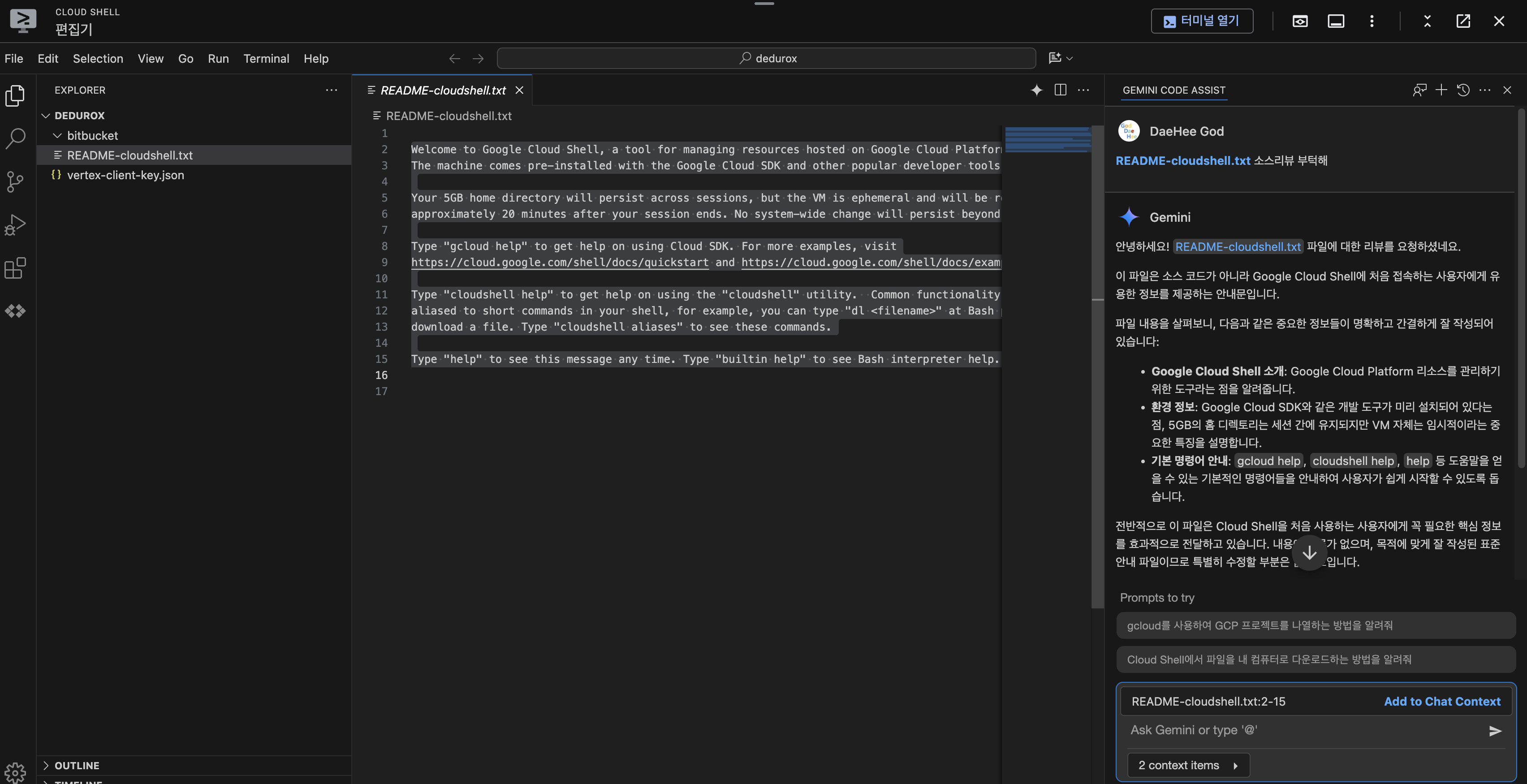Collapse the bitbucket folder
The height and width of the screenshot is (784, 1527).
coord(57,136)
